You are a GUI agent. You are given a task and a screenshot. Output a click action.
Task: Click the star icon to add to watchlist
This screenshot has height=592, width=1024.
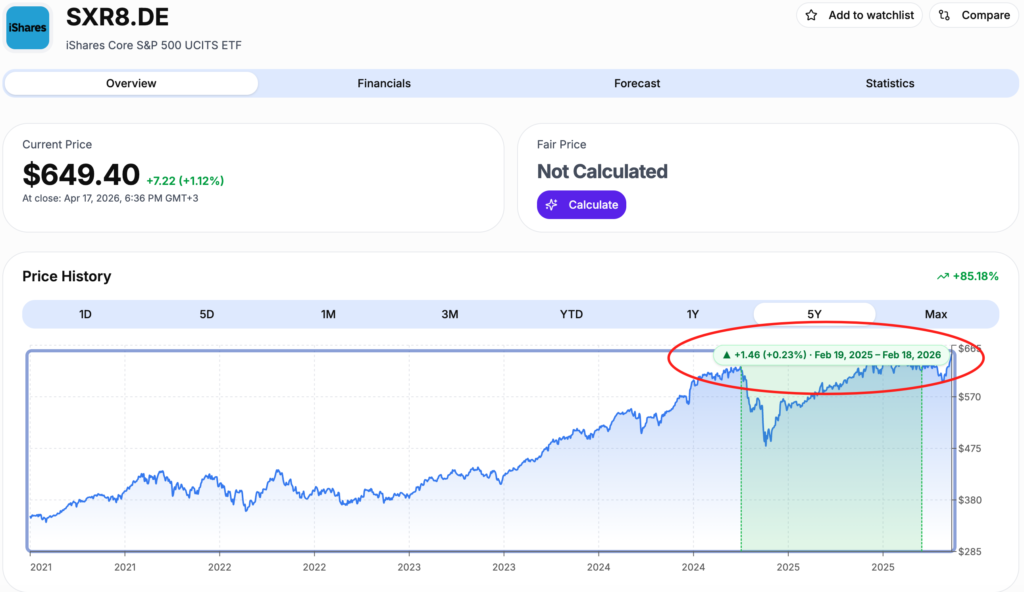point(811,15)
